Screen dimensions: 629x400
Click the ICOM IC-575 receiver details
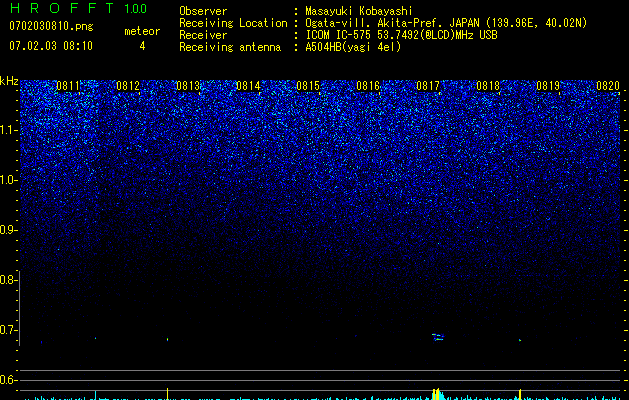(401, 35)
